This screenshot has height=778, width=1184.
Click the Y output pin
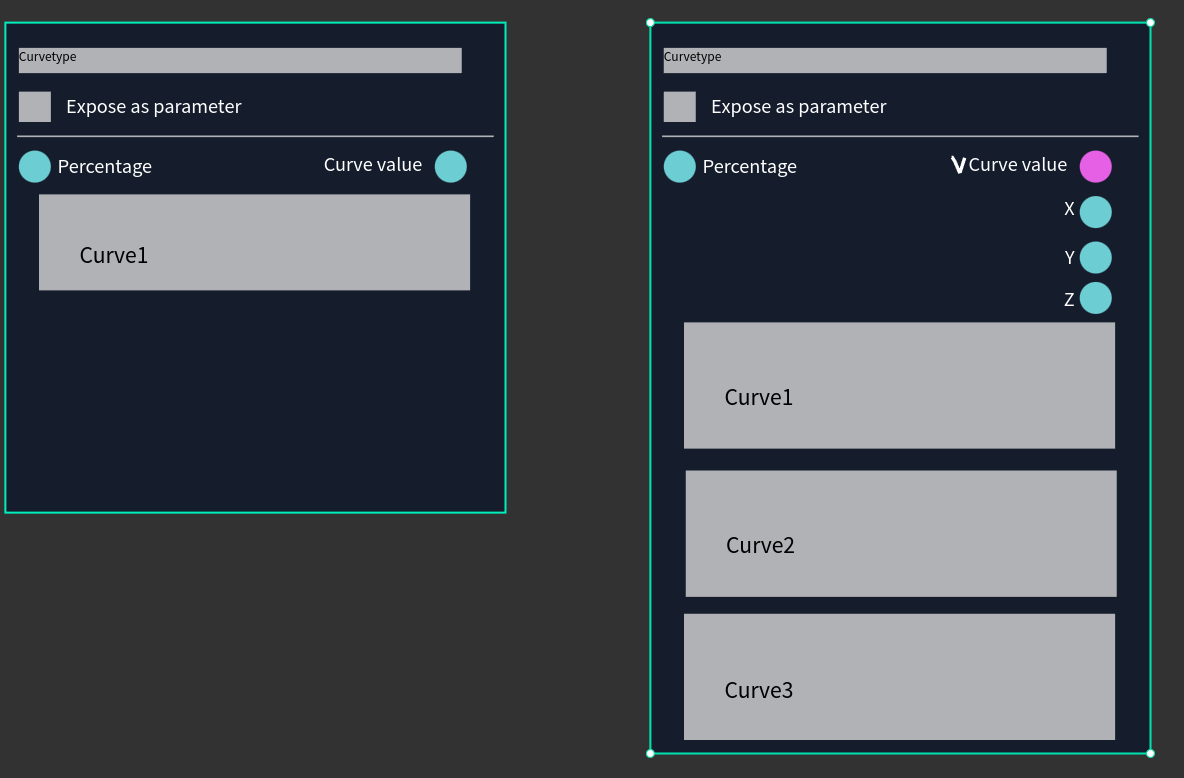point(1096,258)
